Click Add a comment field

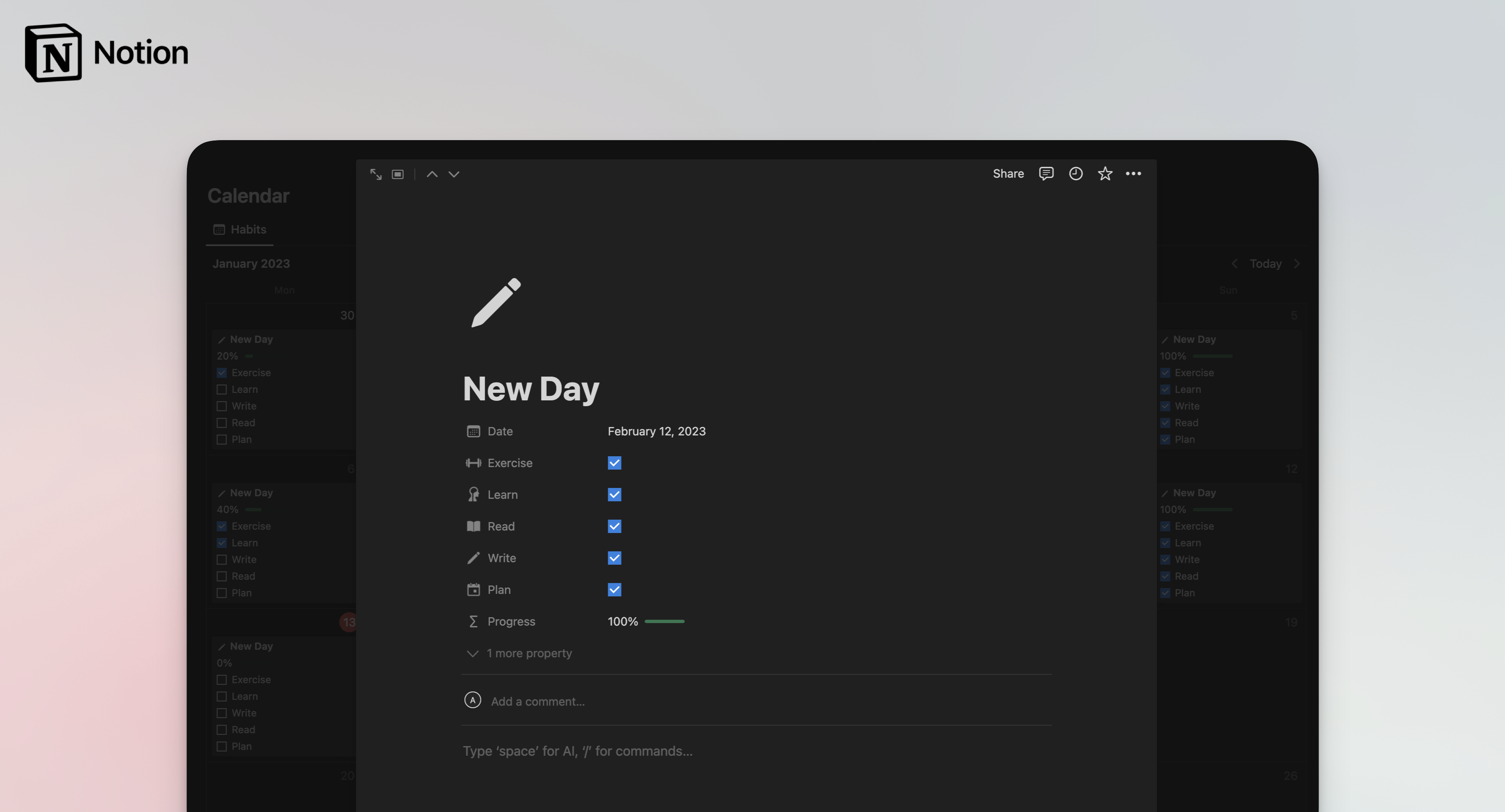click(538, 701)
